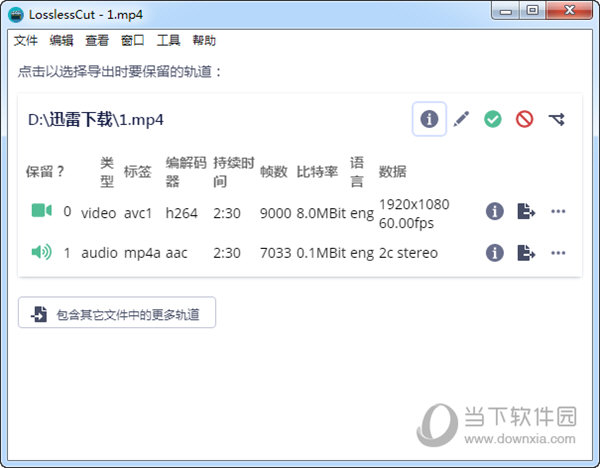Open file info for D:\迅雷下载\1.mp4
Screen dimensions: 600x468
[429, 119]
